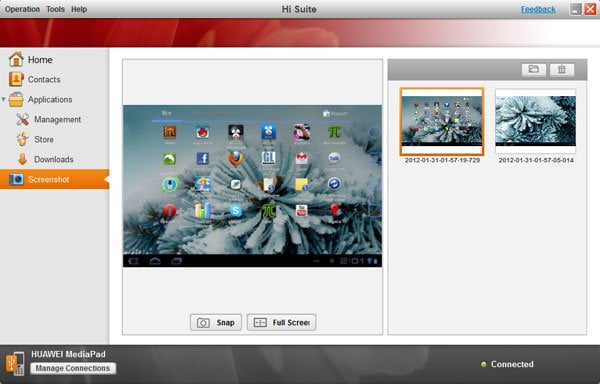
Task: Click YouTube icon in device preview
Action: coord(302,210)
